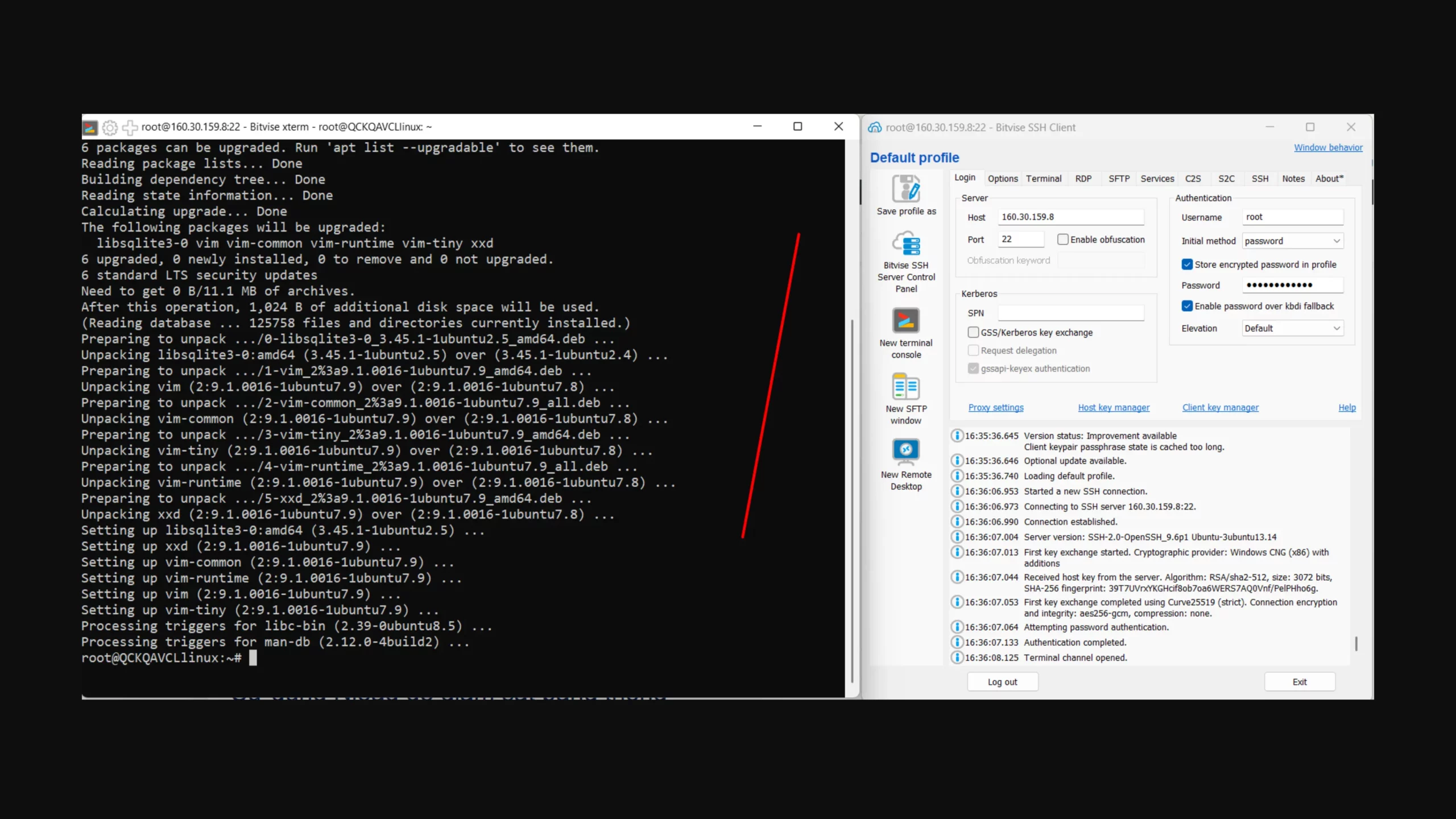
Task: Click info icon for Connecting to SSH server entry
Action: (957, 506)
